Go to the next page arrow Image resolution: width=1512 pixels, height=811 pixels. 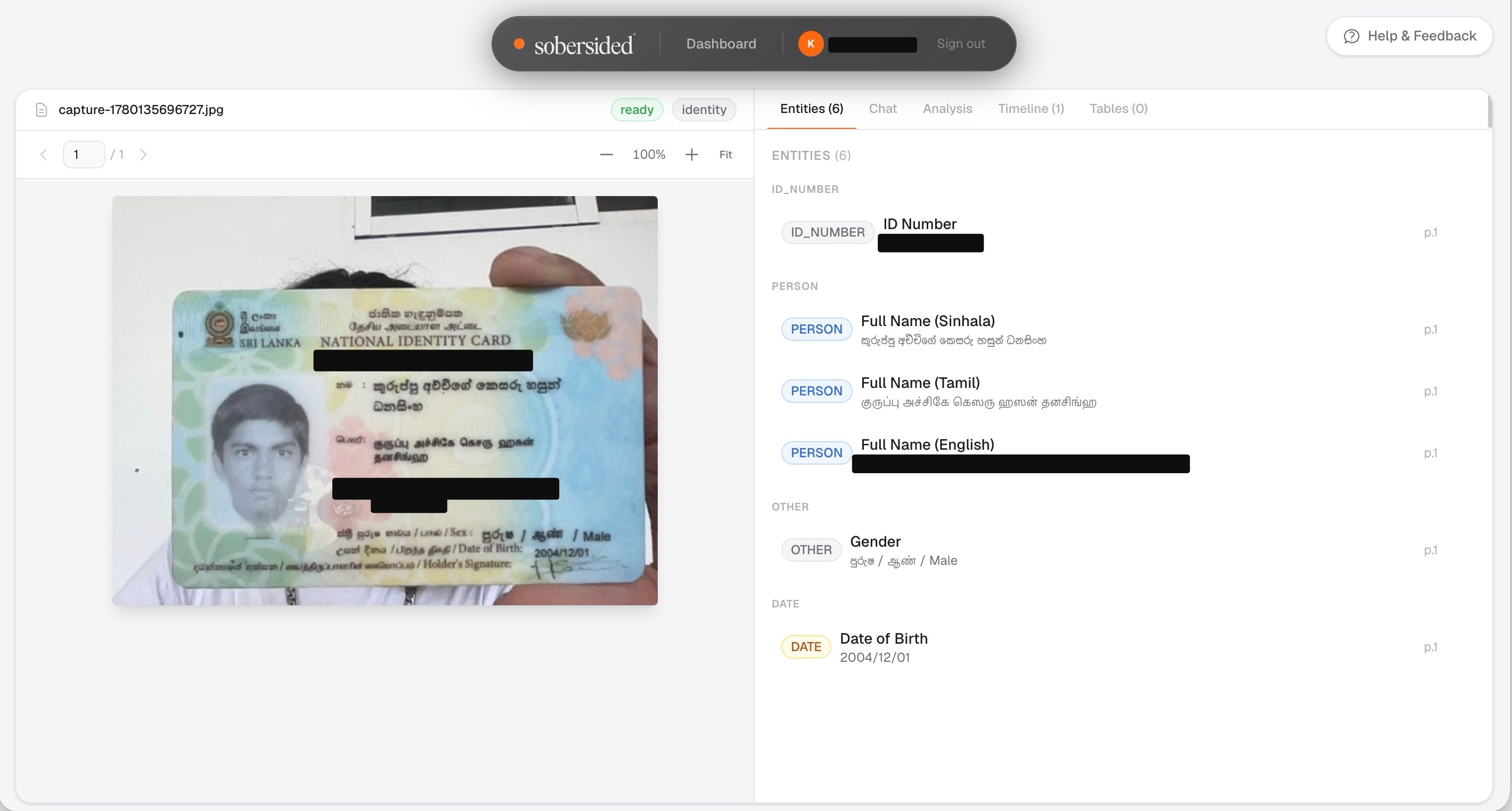pos(143,155)
